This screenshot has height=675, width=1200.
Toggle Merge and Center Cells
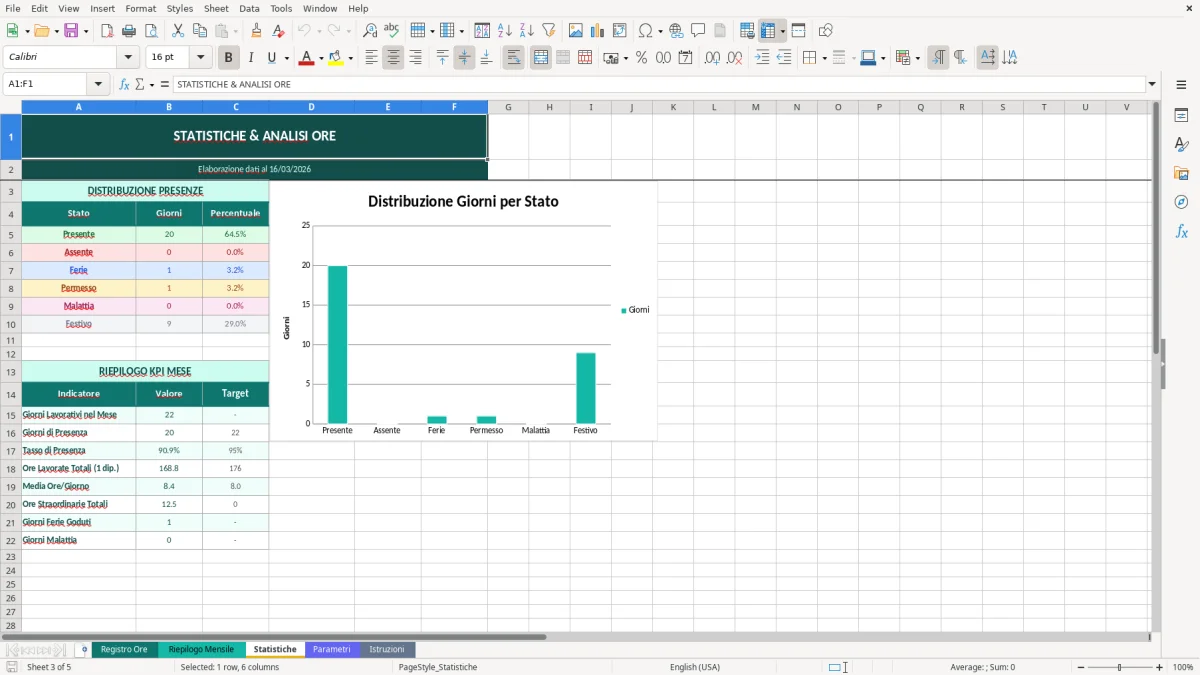tap(541, 58)
